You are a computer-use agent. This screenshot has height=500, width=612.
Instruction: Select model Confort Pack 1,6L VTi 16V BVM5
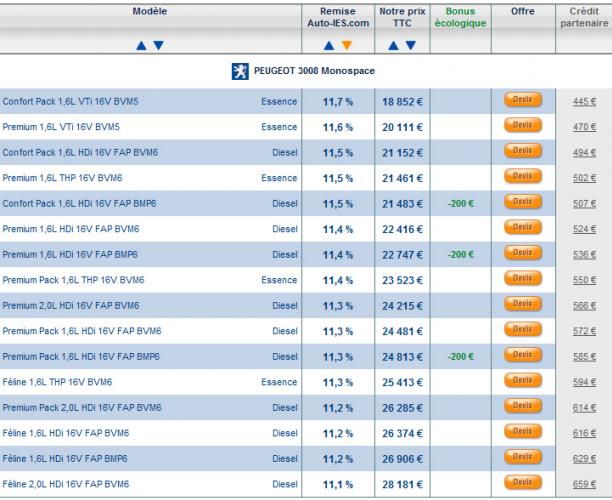click(71, 101)
